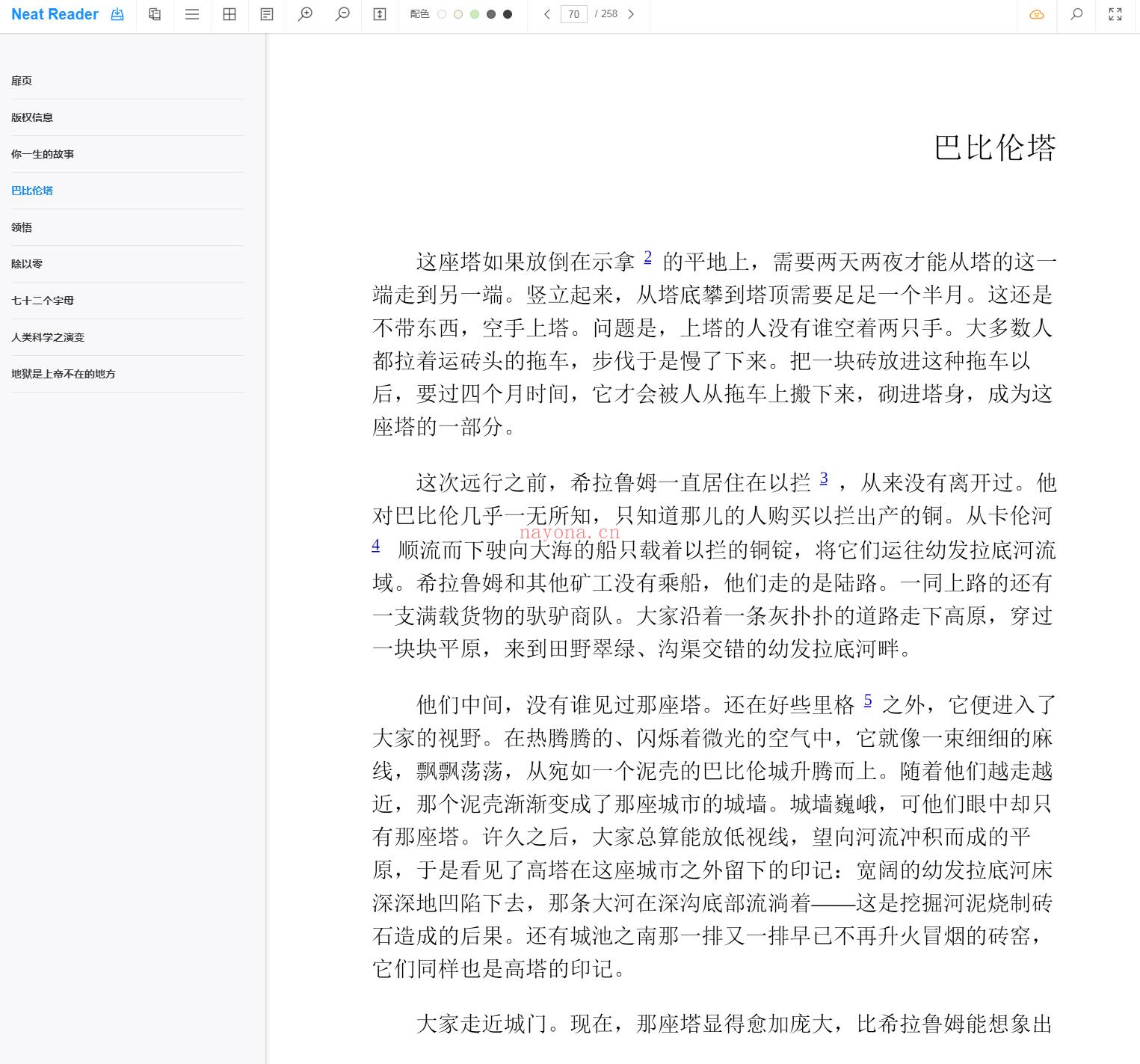Select the white color theme
Screen dimensions: 1140x1064
pyautogui.click(x=442, y=14)
